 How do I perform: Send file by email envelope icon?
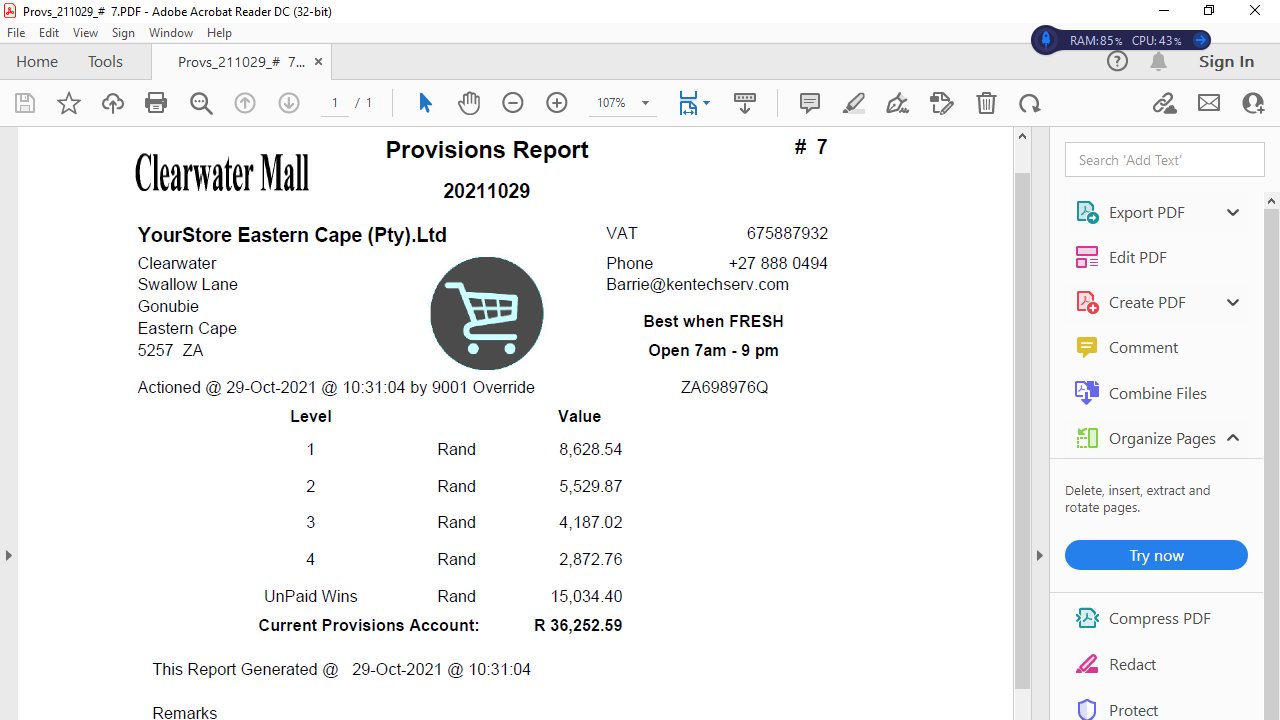1209,103
